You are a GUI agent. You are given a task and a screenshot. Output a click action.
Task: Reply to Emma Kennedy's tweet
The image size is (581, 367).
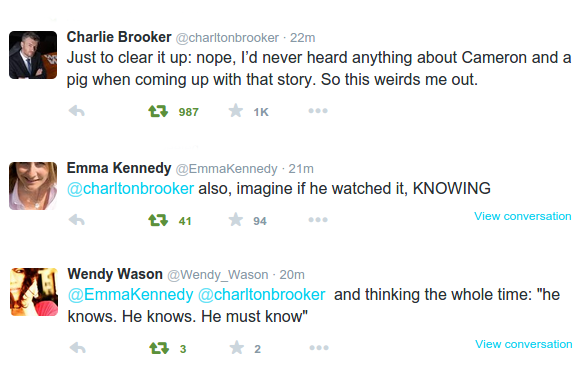tap(77, 220)
